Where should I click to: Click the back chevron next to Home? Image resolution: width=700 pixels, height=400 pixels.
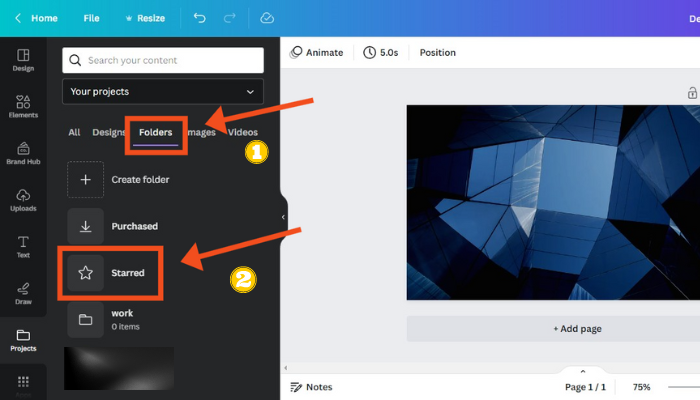[18, 18]
